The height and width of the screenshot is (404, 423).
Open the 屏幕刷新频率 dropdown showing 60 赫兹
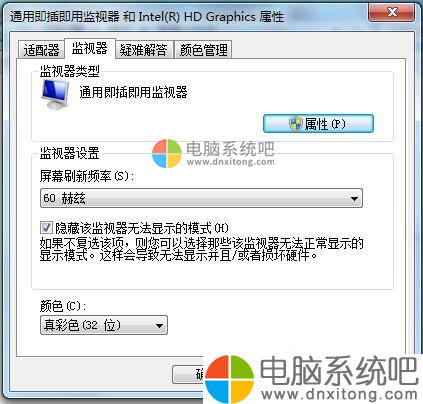click(x=201, y=198)
